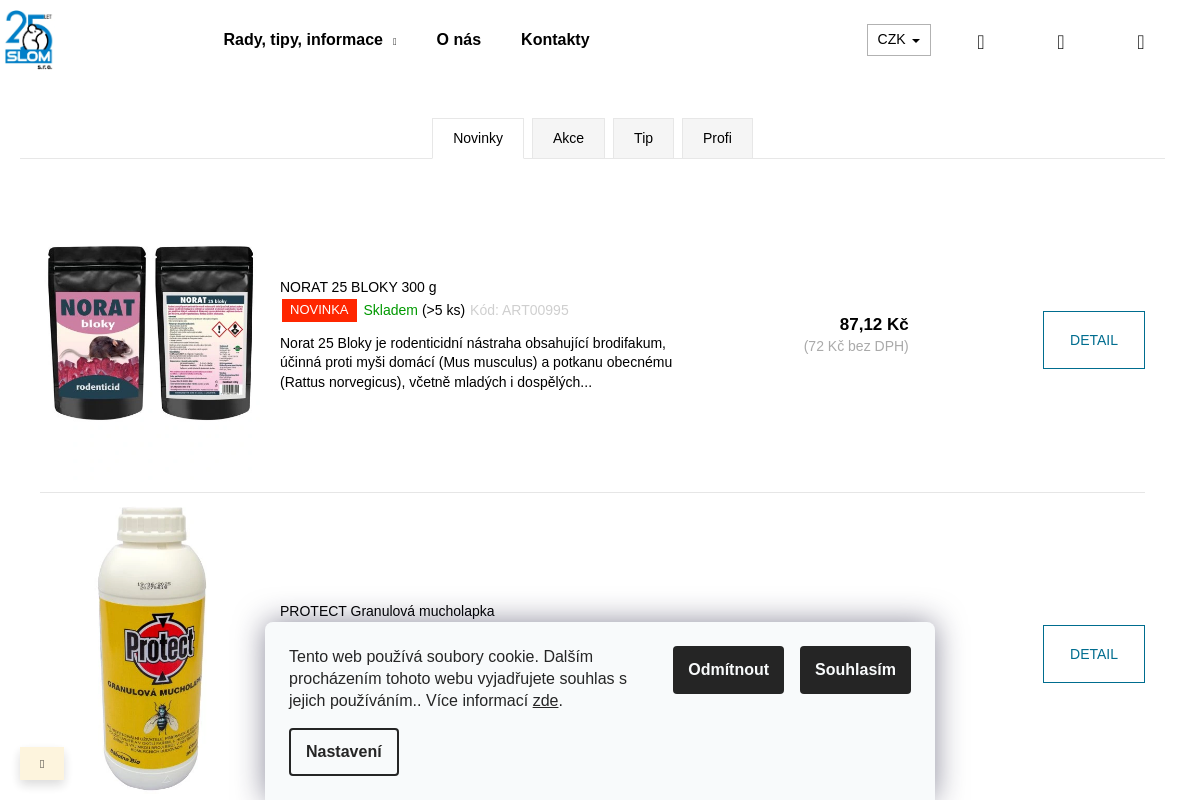Image resolution: width=1200 pixels, height=800 pixels.
Task: Show the Profi tab
Action: click(x=717, y=138)
